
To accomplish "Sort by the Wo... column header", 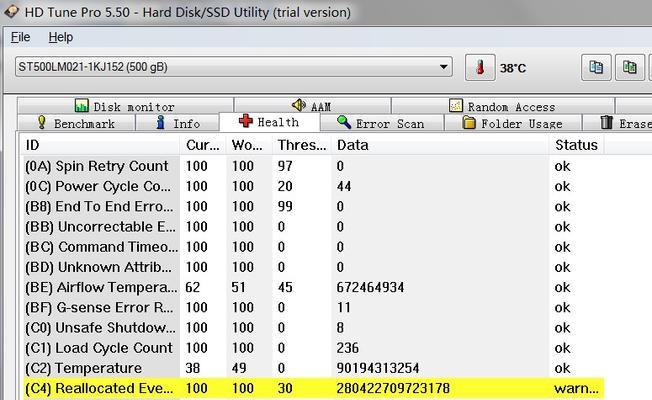I will coord(249,145).
